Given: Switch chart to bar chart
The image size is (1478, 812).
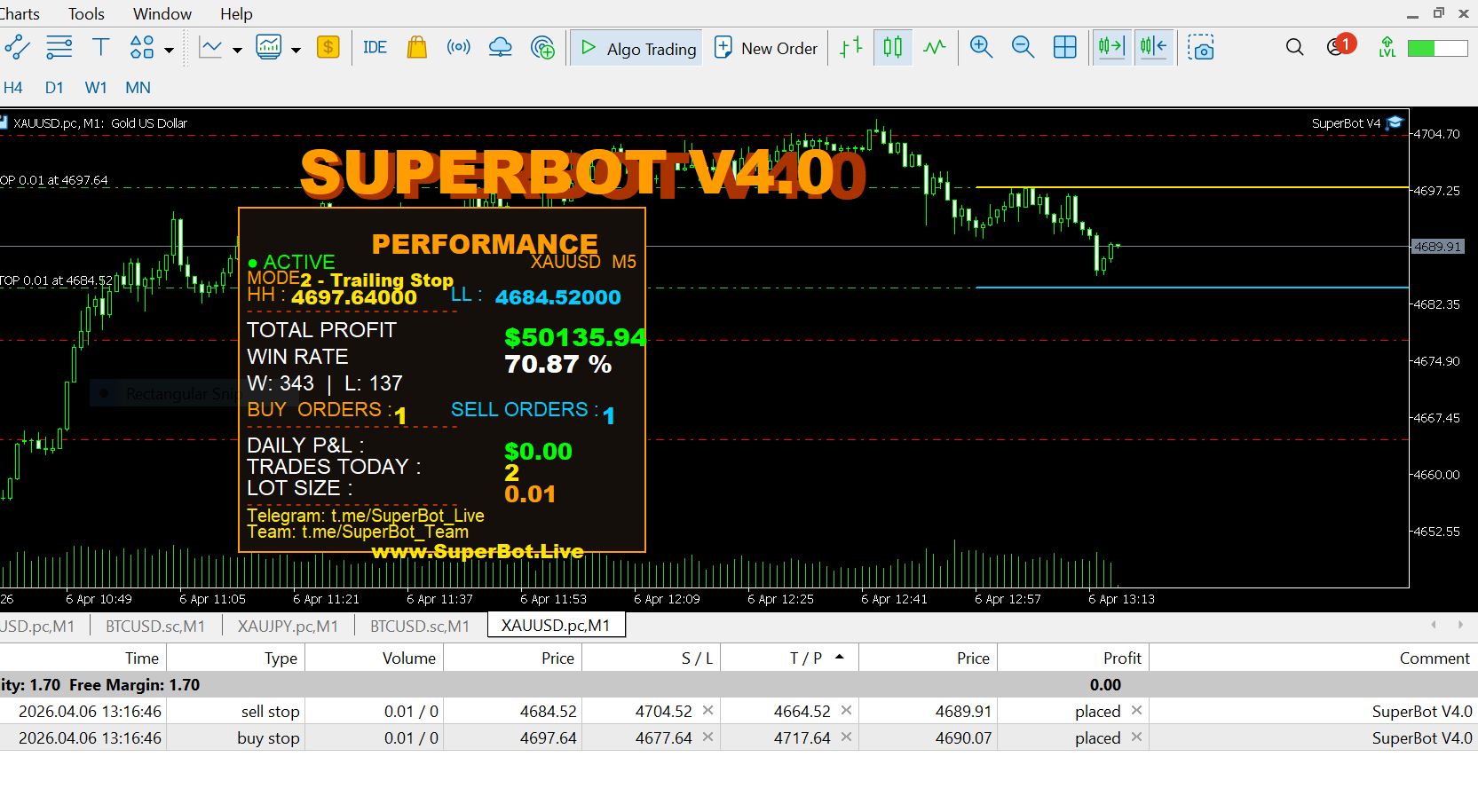Looking at the screenshot, I should coord(851,48).
